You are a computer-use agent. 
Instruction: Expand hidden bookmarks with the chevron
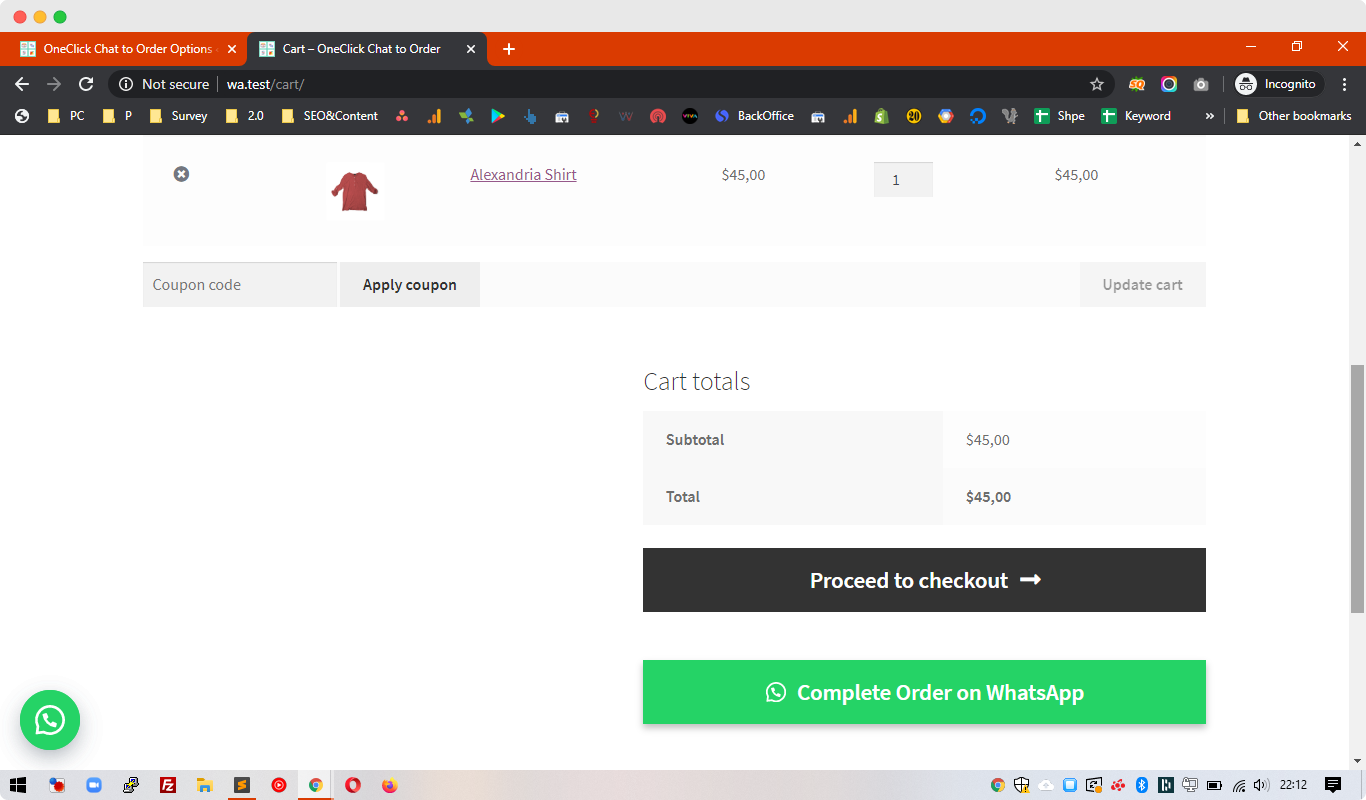click(1210, 116)
